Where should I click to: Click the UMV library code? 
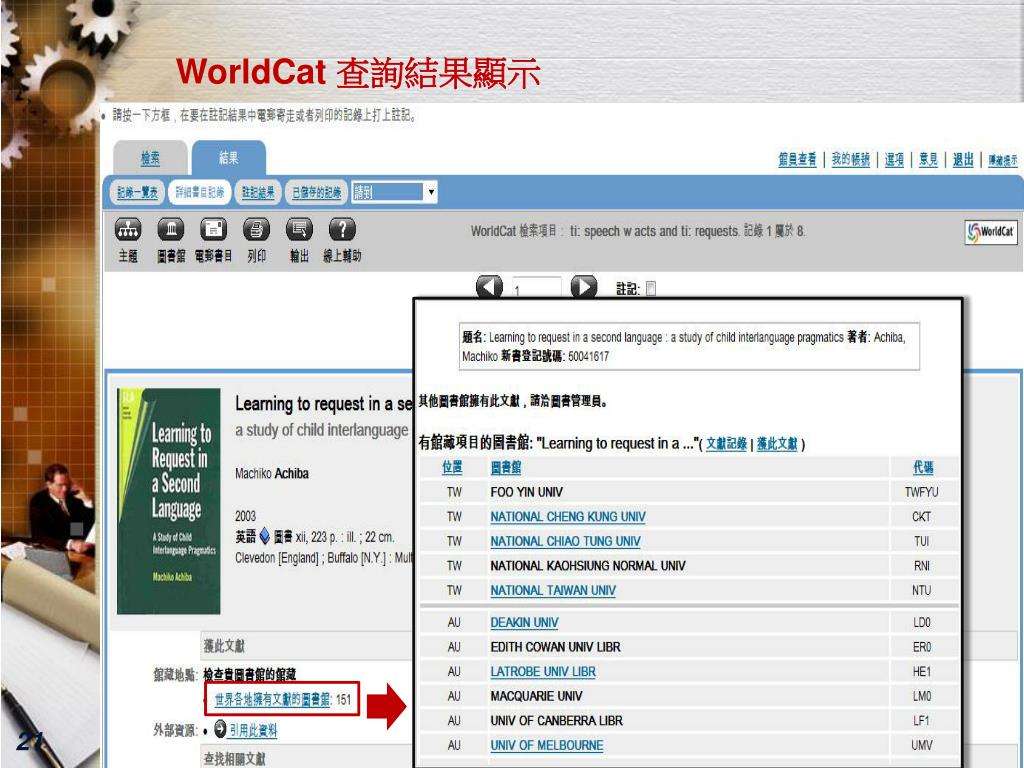click(921, 745)
